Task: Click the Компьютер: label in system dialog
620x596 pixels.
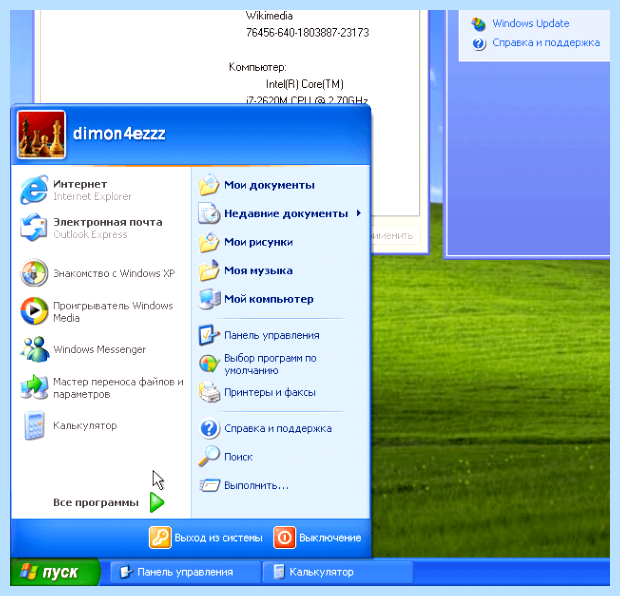Action: pos(257,67)
